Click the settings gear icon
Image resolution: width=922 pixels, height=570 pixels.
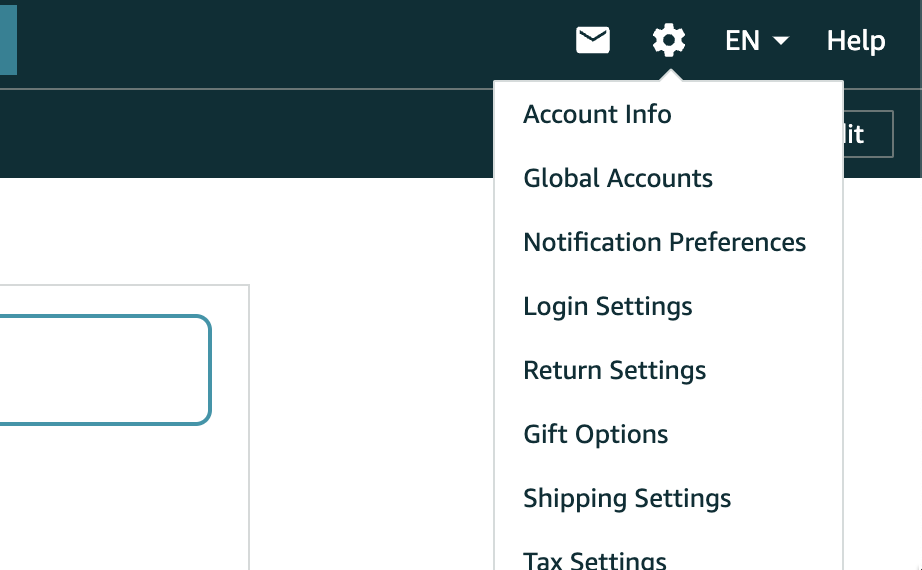pyautogui.click(x=668, y=41)
